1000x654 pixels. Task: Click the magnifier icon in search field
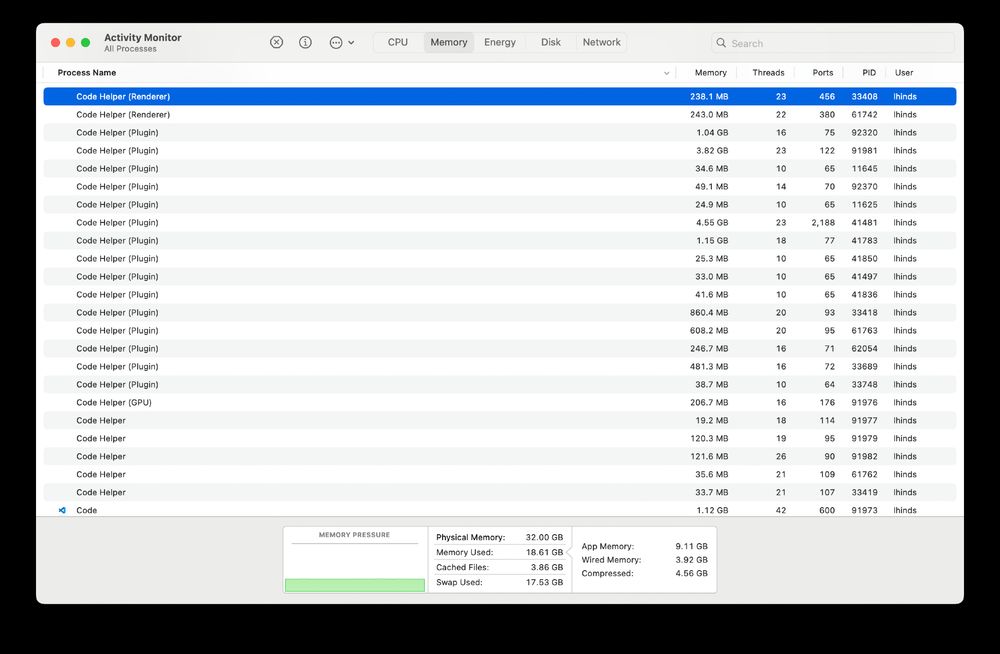tap(721, 43)
